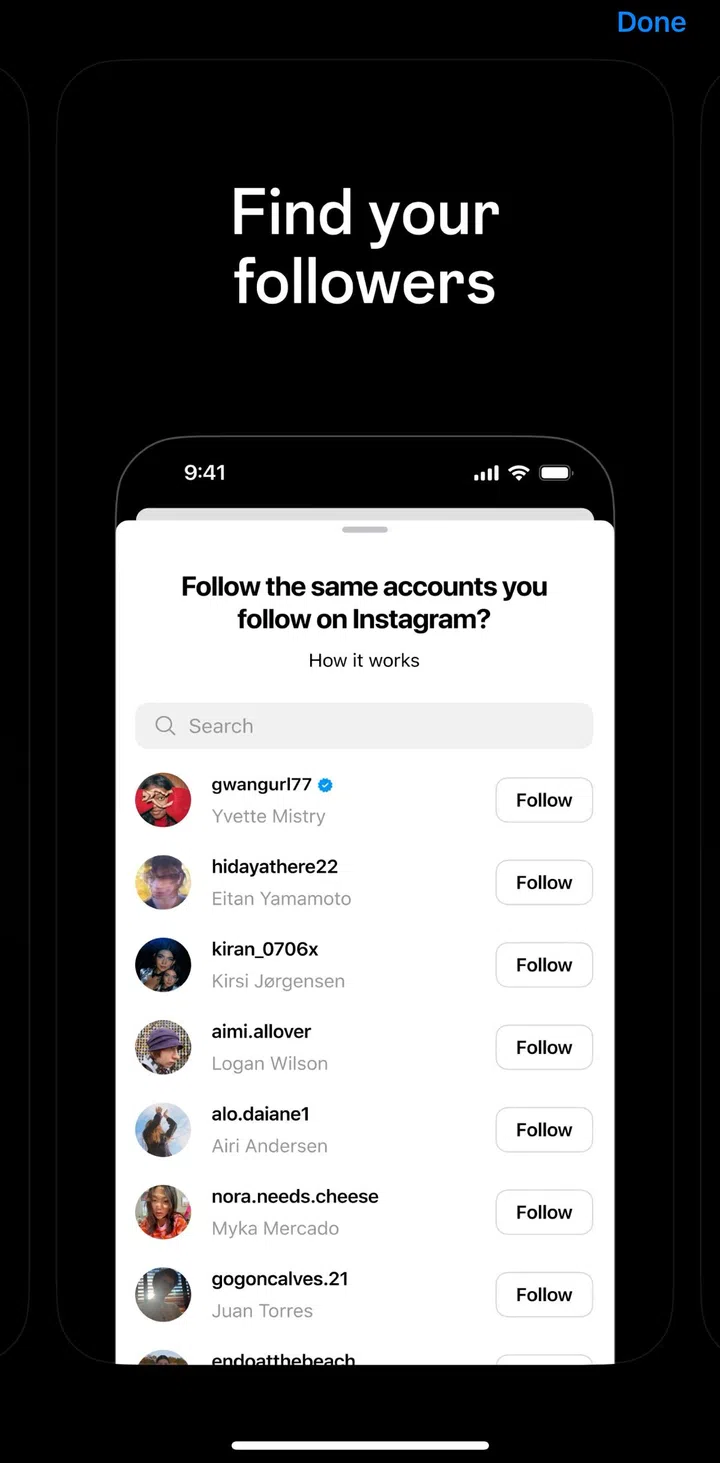The width and height of the screenshot is (720, 1463).
Task: Click the verified badge next to gwangurl77
Action: click(x=326, y=785)
